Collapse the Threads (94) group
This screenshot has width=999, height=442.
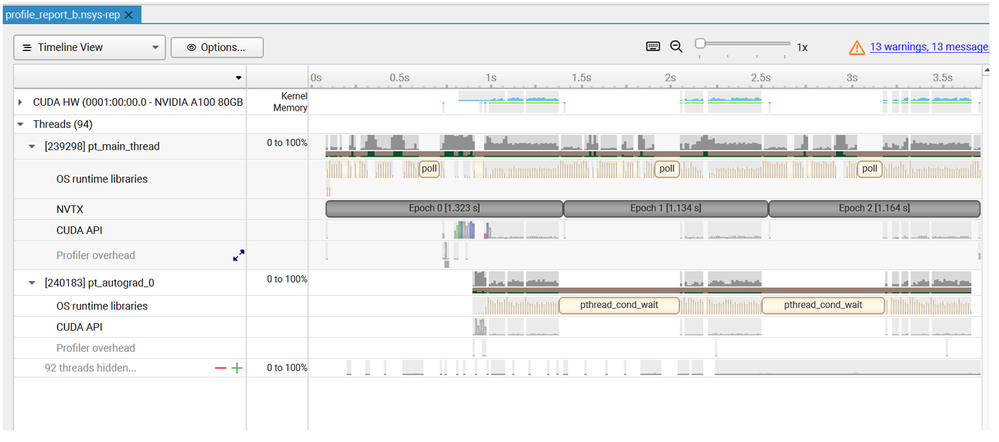20,124
